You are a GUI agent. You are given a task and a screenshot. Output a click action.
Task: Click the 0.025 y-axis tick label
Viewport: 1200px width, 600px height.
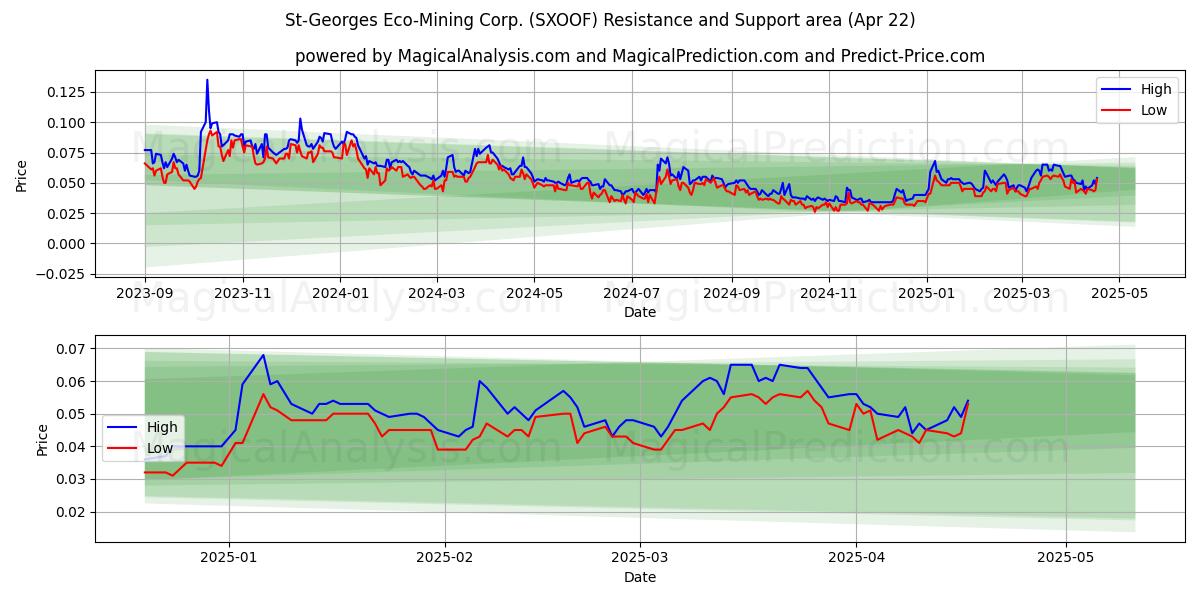[68, 214]
